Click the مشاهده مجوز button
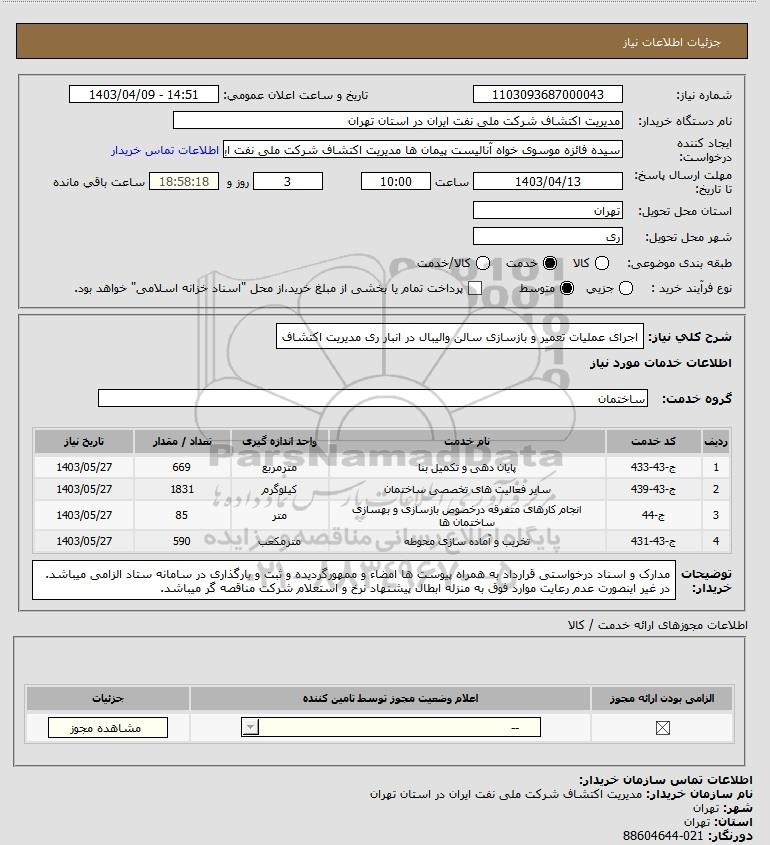Viewport: 770px width, 845px height. [108, 728]
